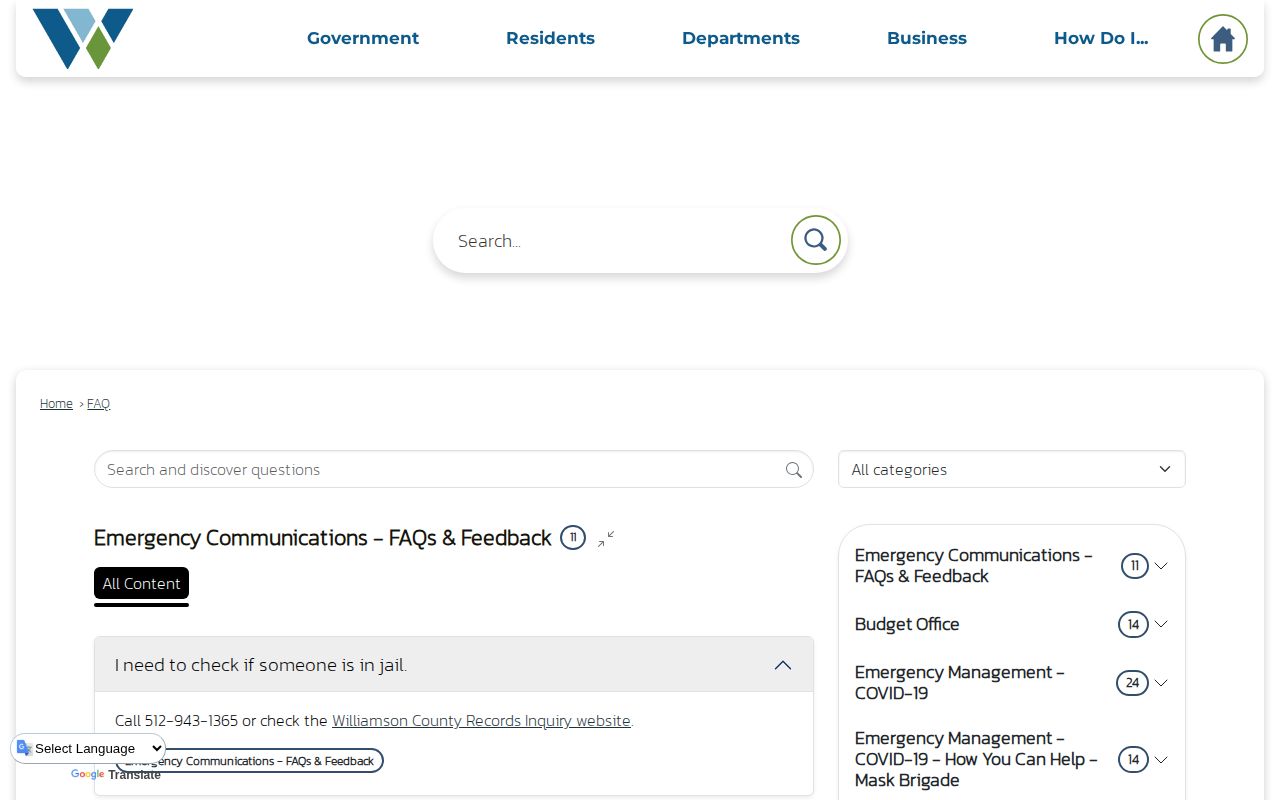The image size is (1280, 800).
Task: Go to homepage via house icon
Action: (x=1222, y=39)
